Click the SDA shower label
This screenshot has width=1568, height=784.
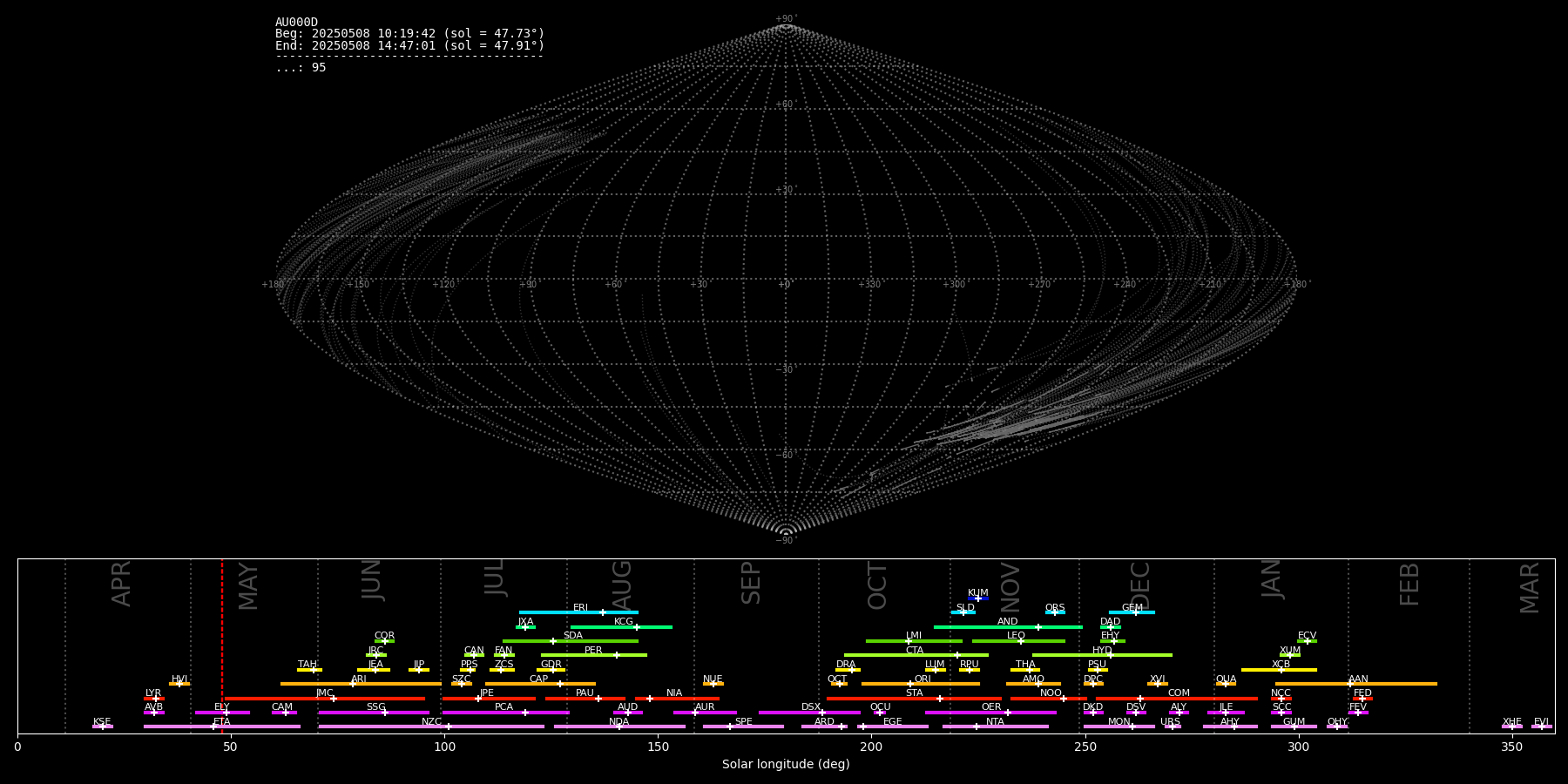click(x=573, y=636)
